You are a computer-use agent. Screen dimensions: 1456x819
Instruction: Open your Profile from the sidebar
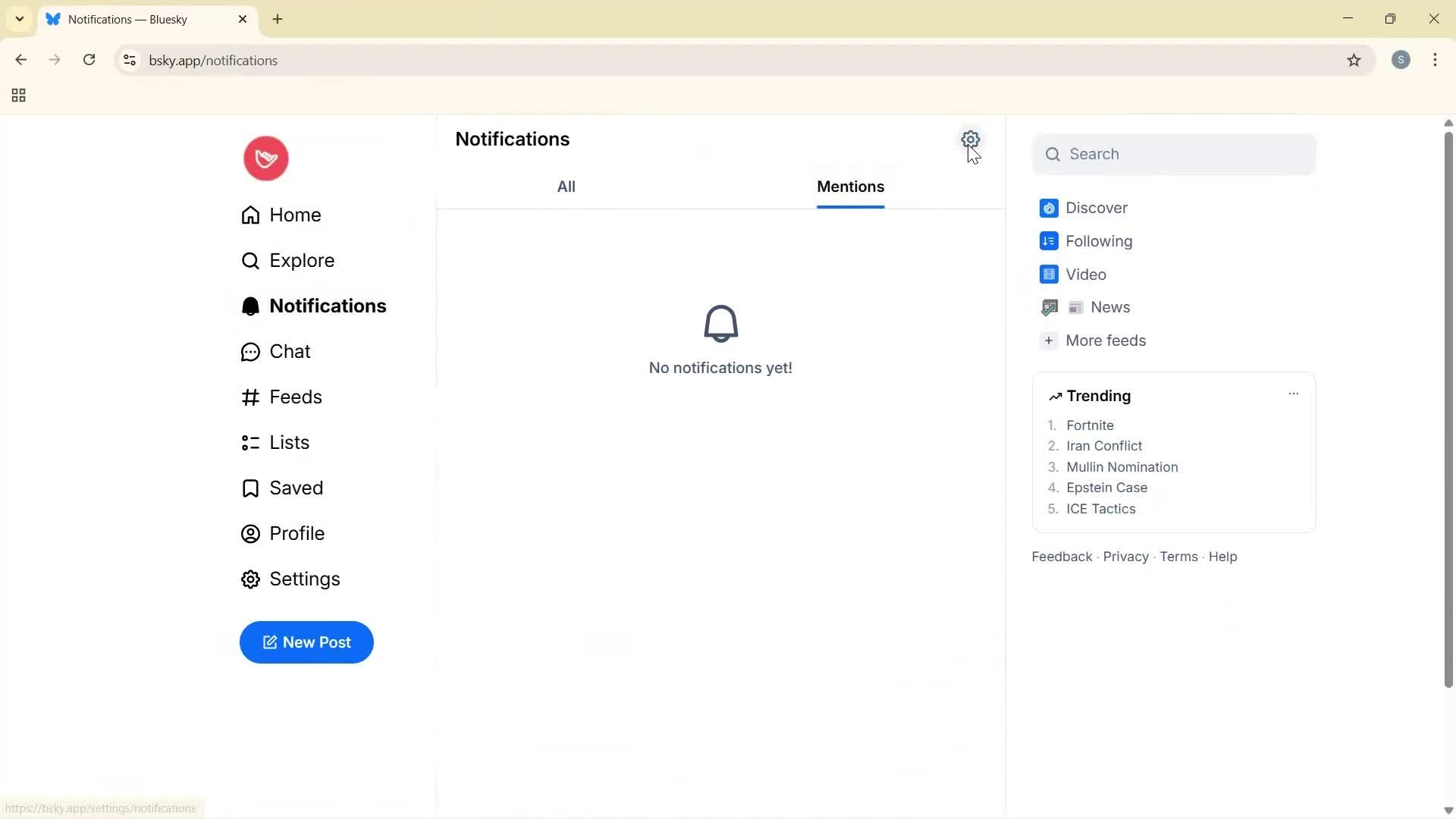tap(298, 533)
